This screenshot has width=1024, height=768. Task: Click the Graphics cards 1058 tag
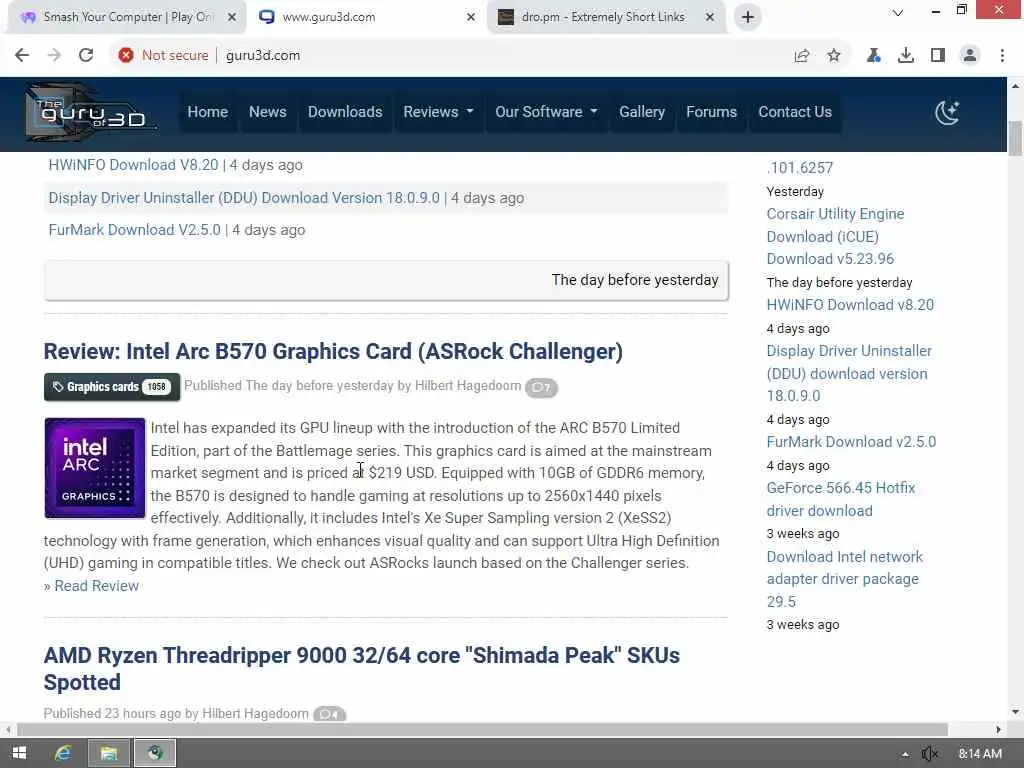112,387
